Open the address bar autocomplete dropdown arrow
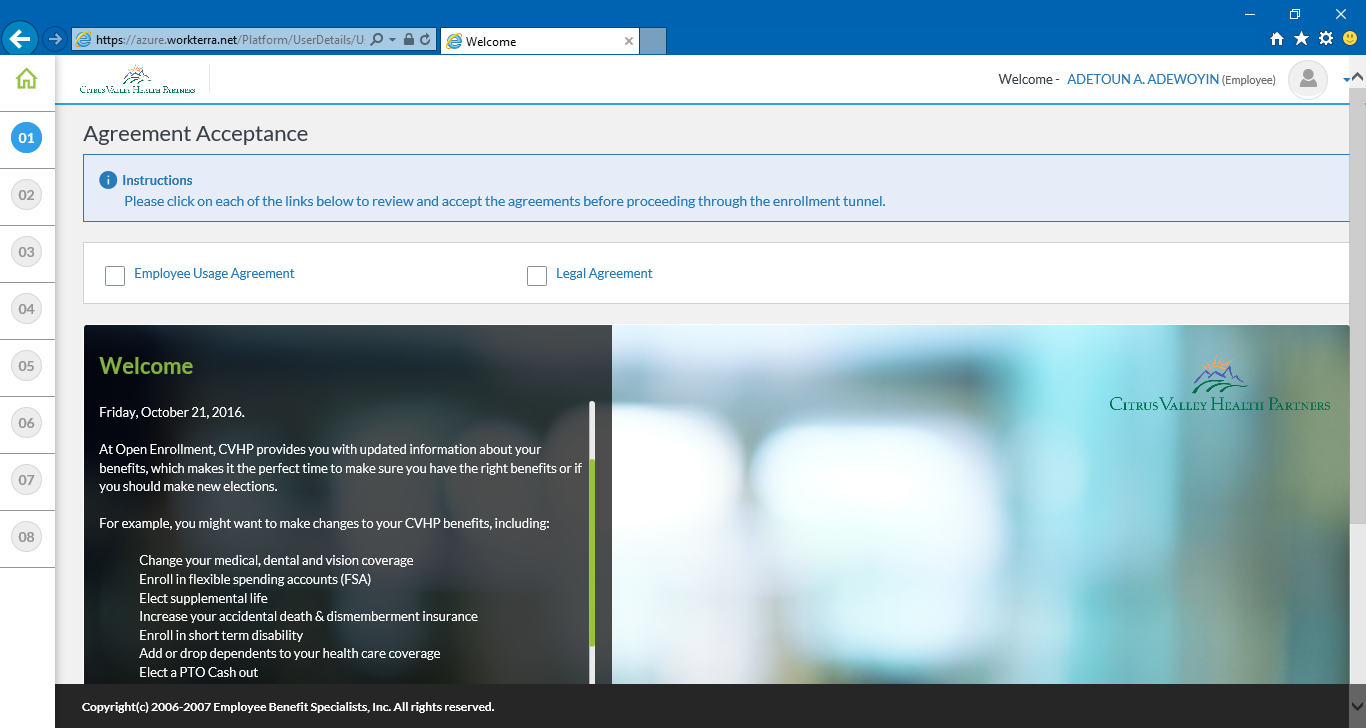 [393, 39]
